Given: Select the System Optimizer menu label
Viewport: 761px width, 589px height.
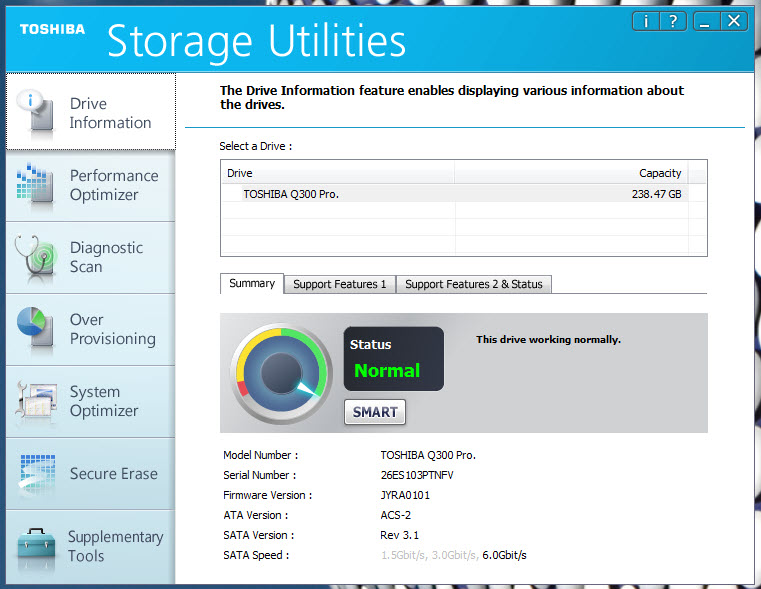Looking at the screenshot, I should 104,401.
